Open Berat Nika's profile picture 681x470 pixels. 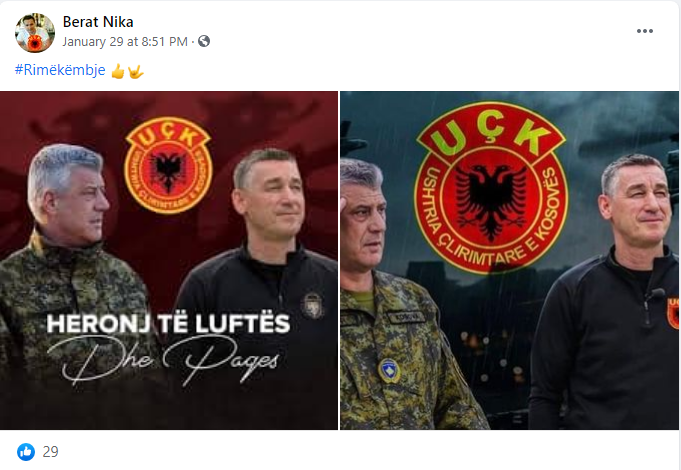click(35, 33)
